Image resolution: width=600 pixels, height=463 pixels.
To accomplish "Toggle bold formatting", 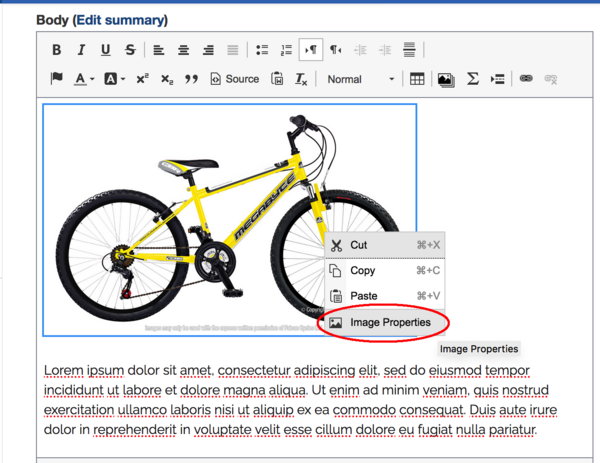I will 57,49.
